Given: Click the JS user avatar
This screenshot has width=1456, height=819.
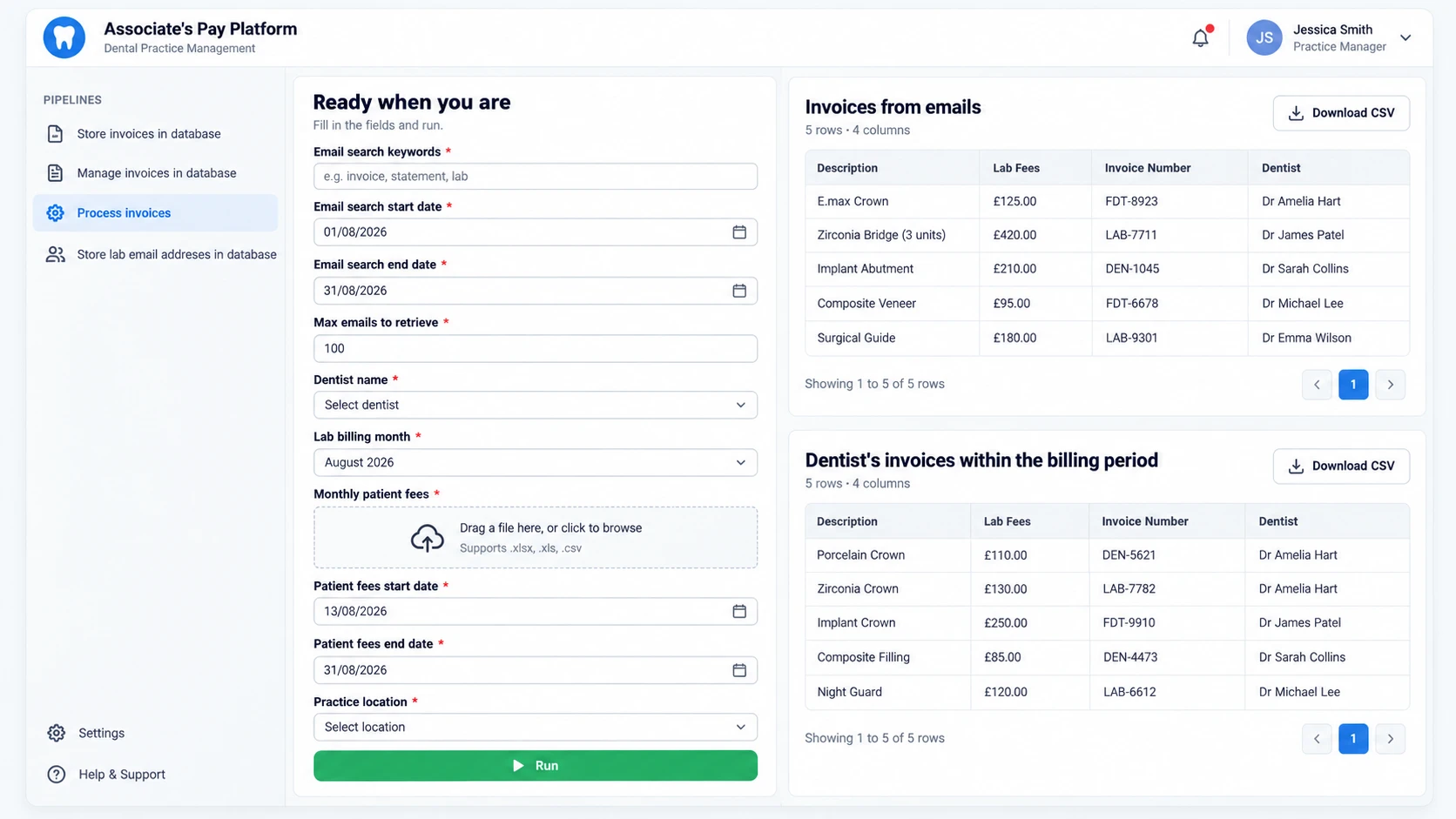Looking at the screenshot, I should coord(1264,38).
